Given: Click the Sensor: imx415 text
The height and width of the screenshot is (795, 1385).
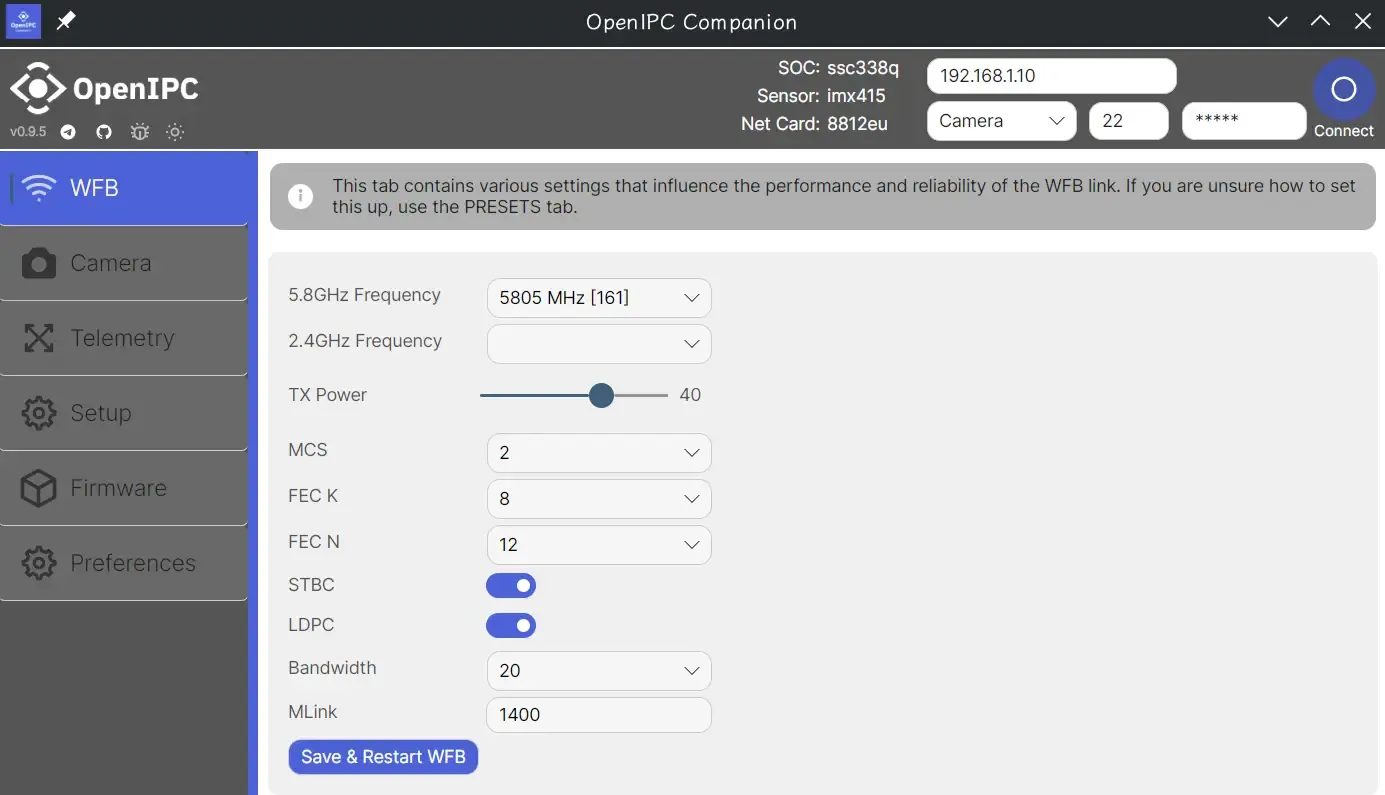Looking at the screenshot, I should pyautogui.click(x=821, y=96).
